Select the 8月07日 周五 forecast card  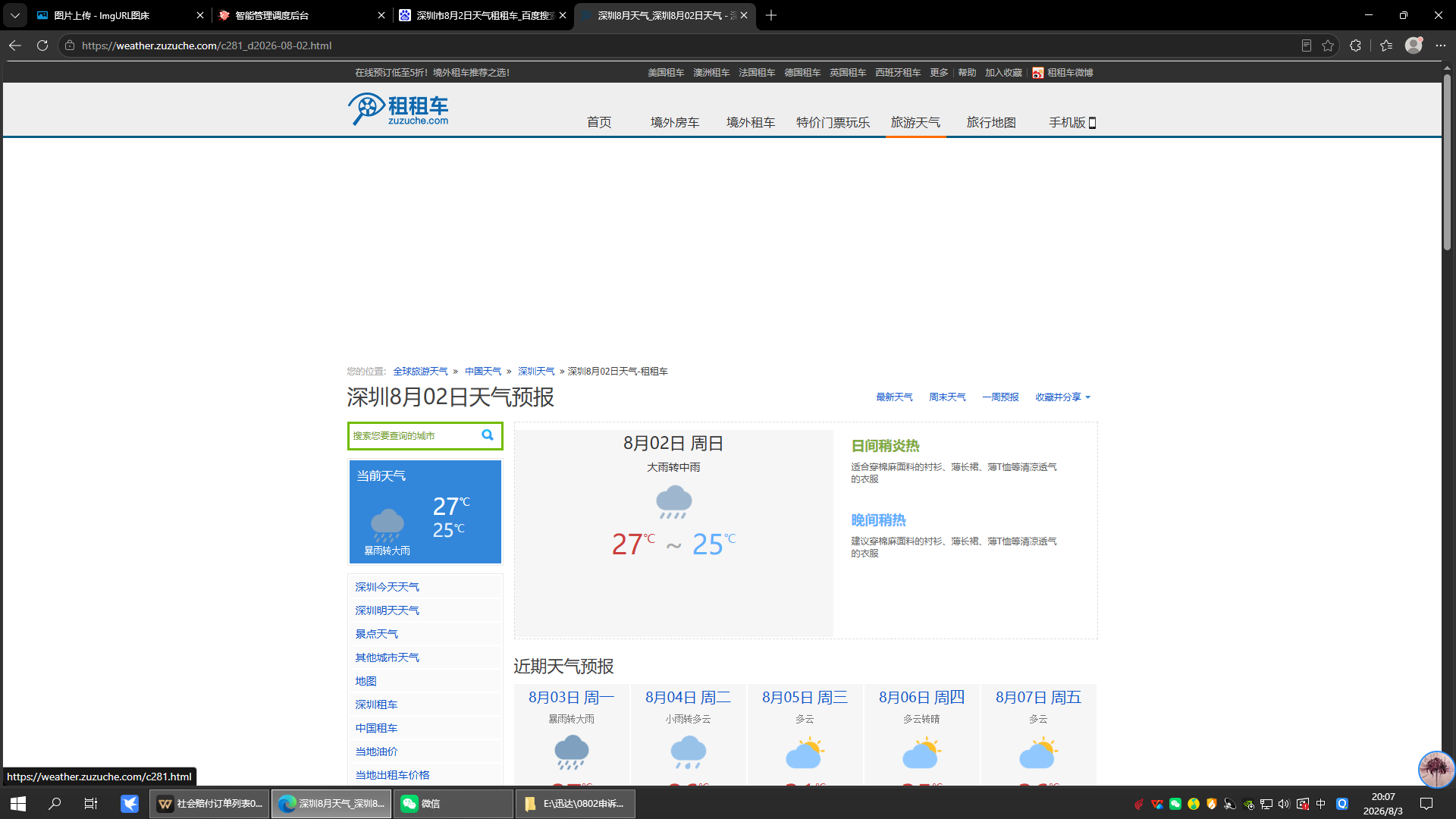coord(1039,735)
